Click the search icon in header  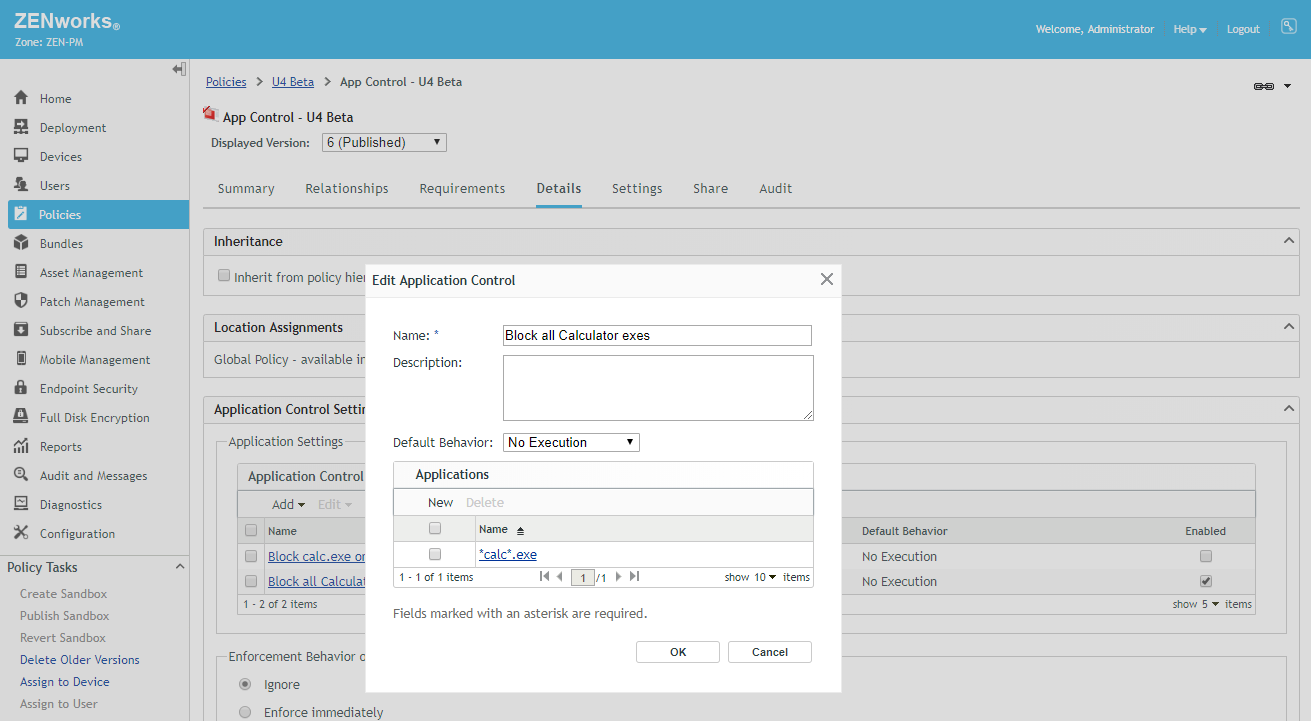pyautogui.click(x=1288, y=27)
